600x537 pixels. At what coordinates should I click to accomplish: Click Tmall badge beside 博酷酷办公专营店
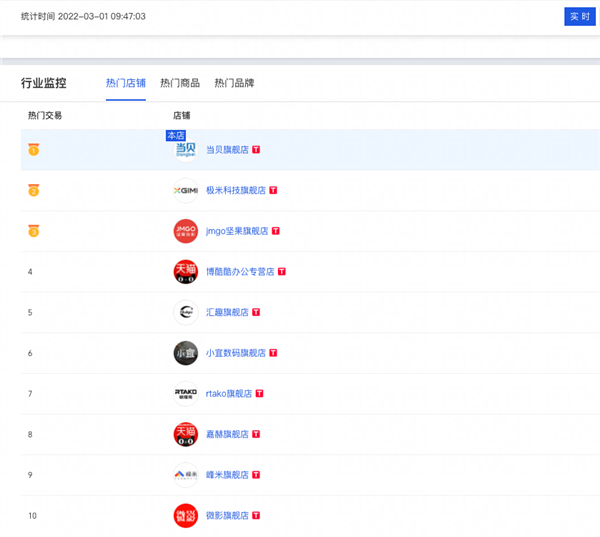282,271
